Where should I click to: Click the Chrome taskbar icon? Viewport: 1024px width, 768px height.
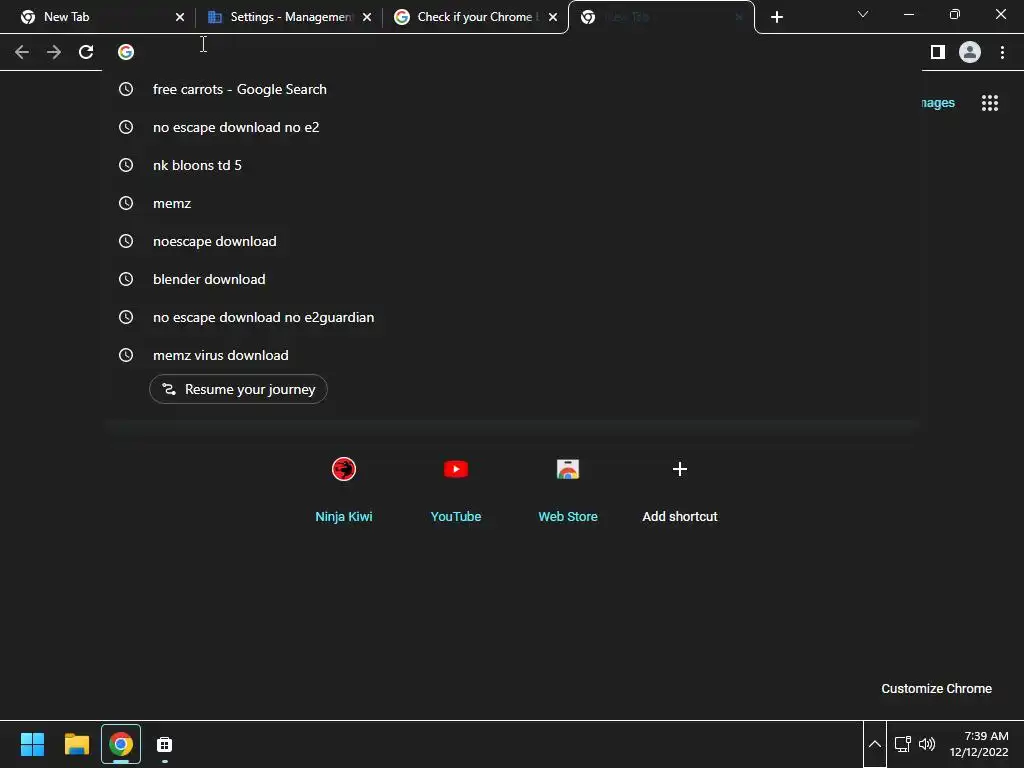(121, 744)
